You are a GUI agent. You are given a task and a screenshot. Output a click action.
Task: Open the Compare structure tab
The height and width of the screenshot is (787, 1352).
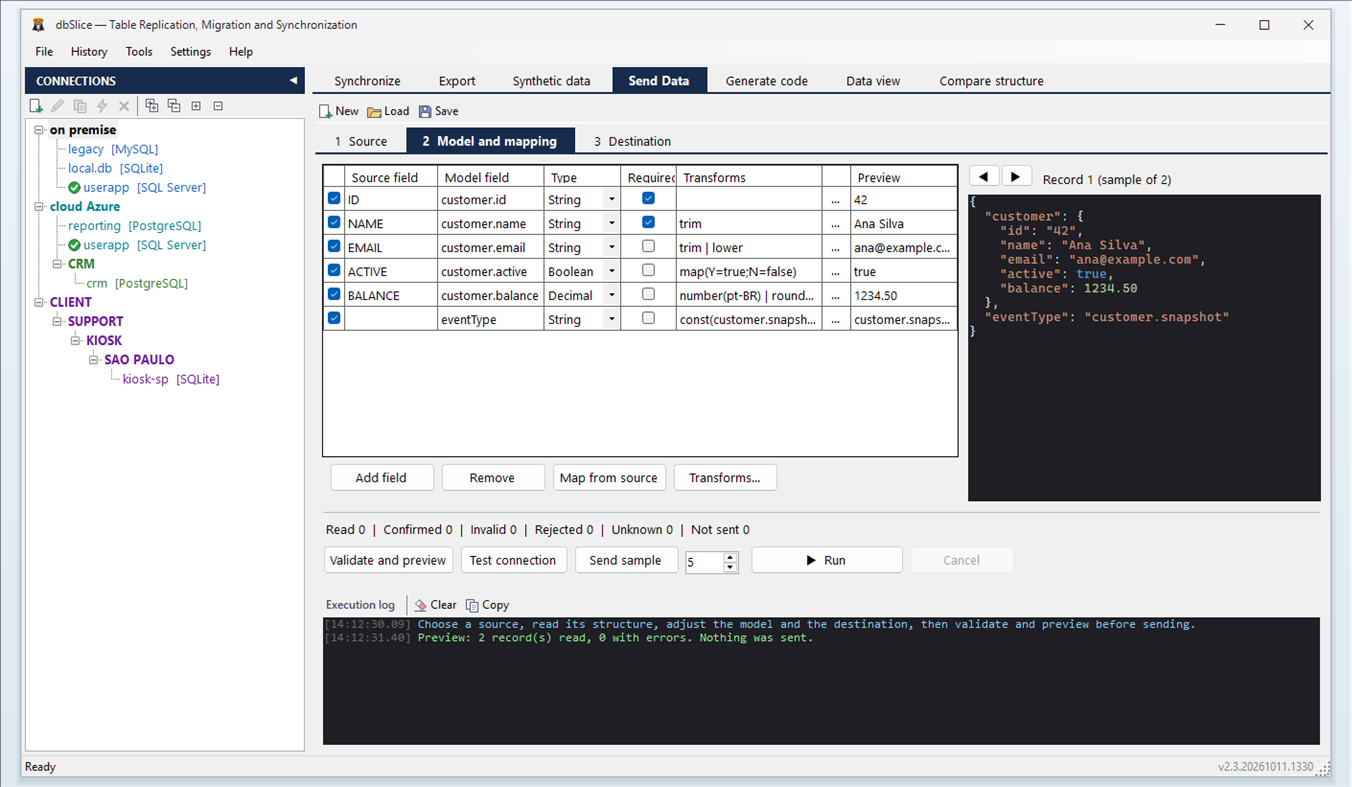point(991,81)
